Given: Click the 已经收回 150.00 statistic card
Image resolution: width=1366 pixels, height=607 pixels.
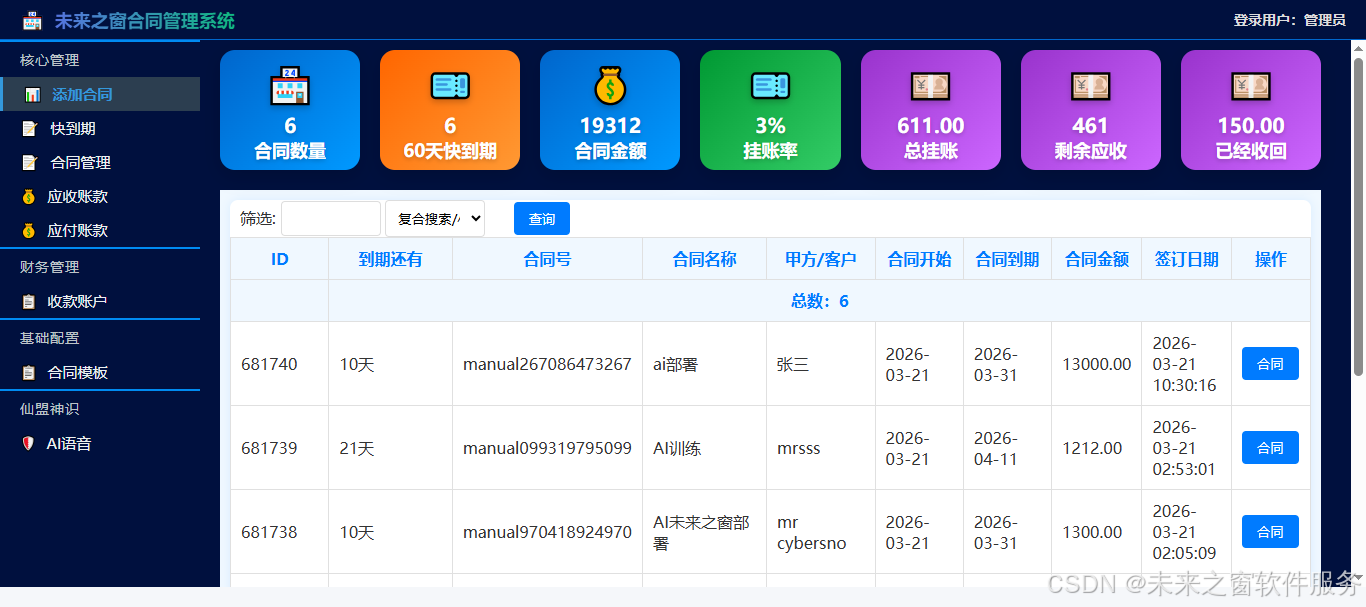Looking at the screenshot, I should pyautogui.click(x=1251, y=110).
